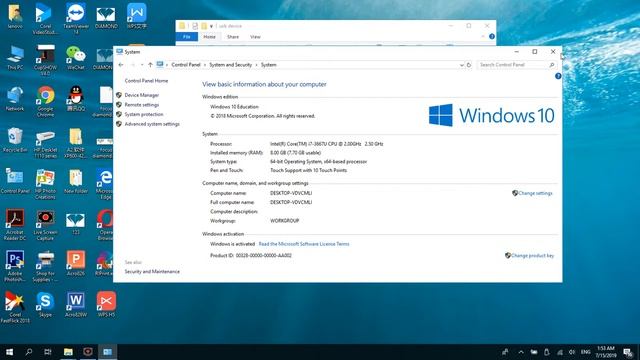Refresh the System page
This screenshot has height=360, width=640.
(x=469, y=65)
